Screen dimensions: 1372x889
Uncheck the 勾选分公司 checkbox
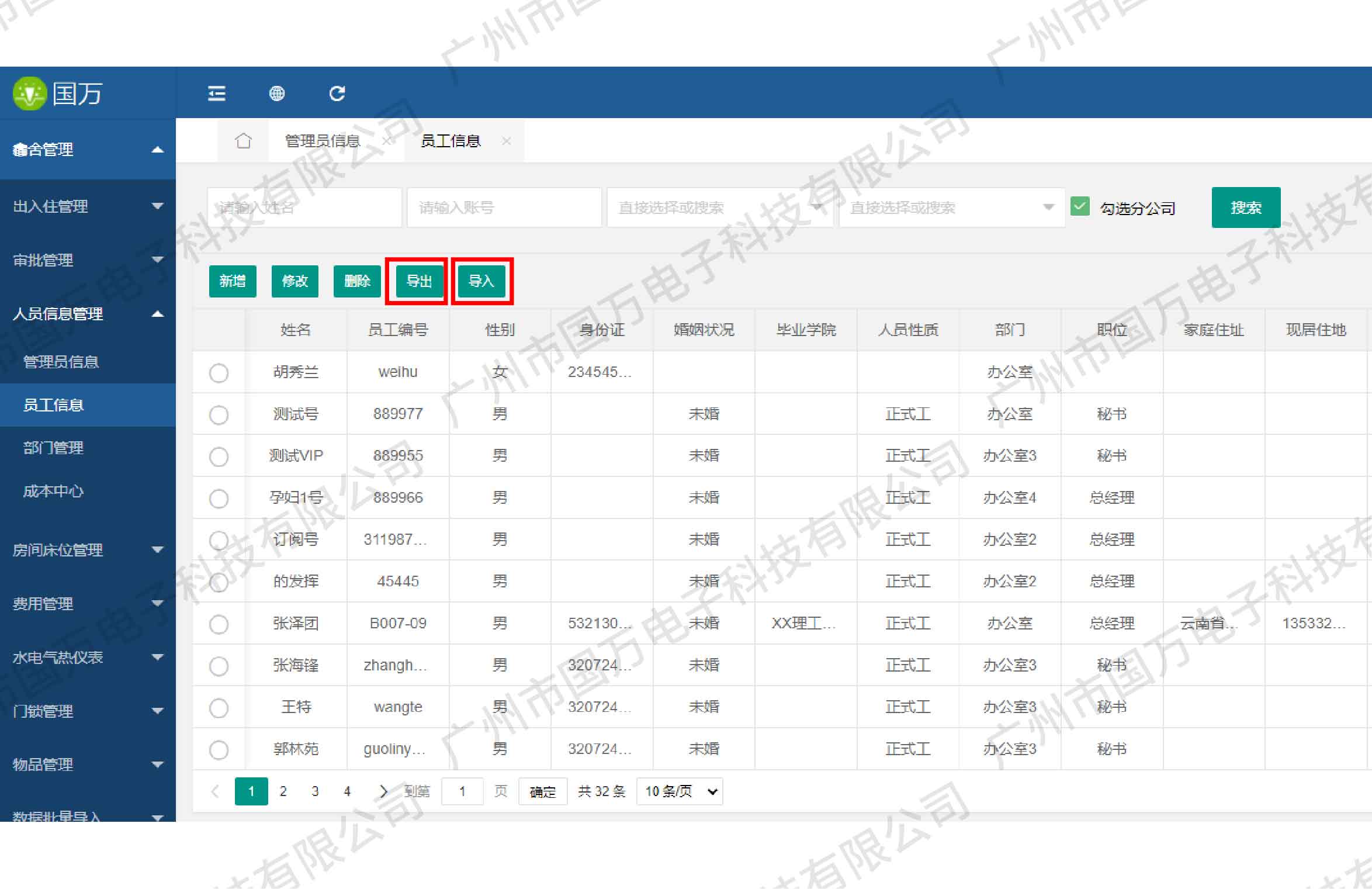click(x=1080, y=207)
